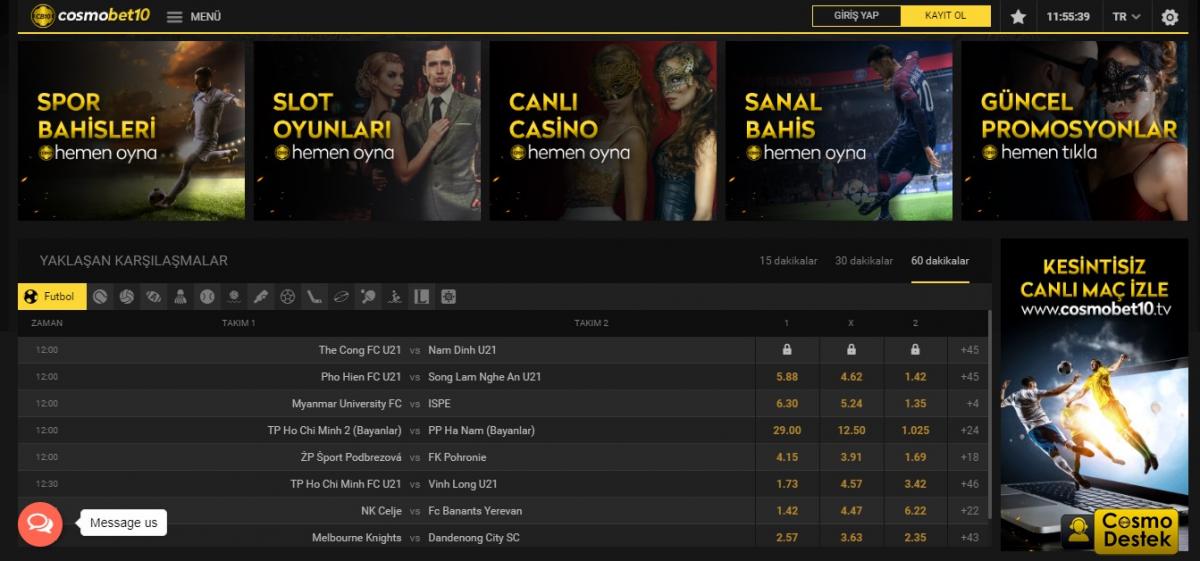Select the League of Legends L icon
Image resolution: width=1200 pixels, height=561 pixels.
point(421,297)
